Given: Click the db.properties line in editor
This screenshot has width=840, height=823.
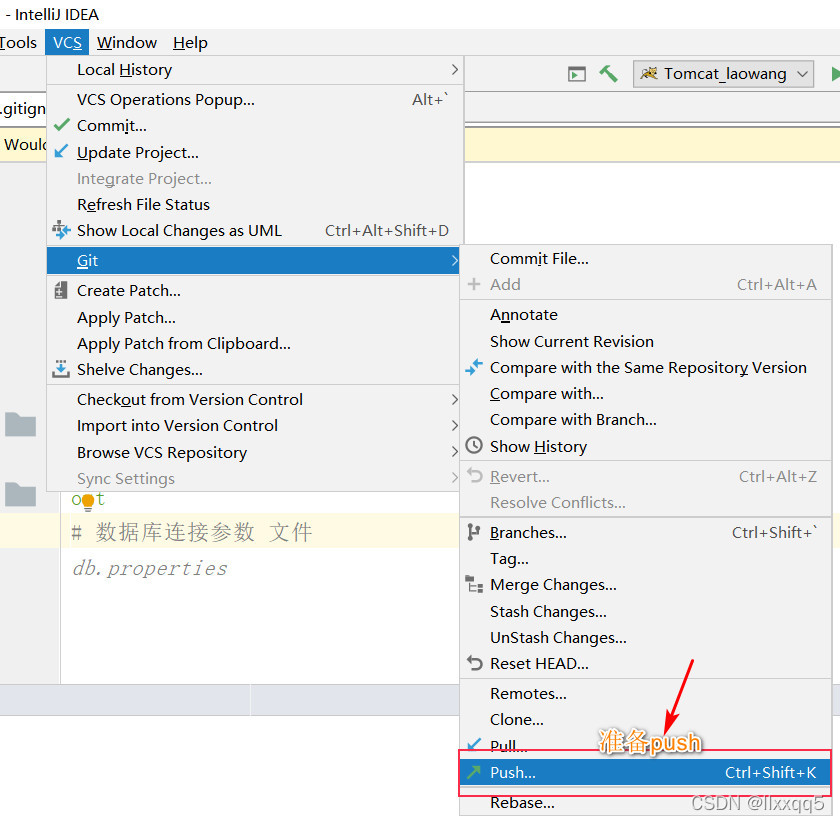Looking at the screenshot, I should pyautogui.click(x=149, y=568).
